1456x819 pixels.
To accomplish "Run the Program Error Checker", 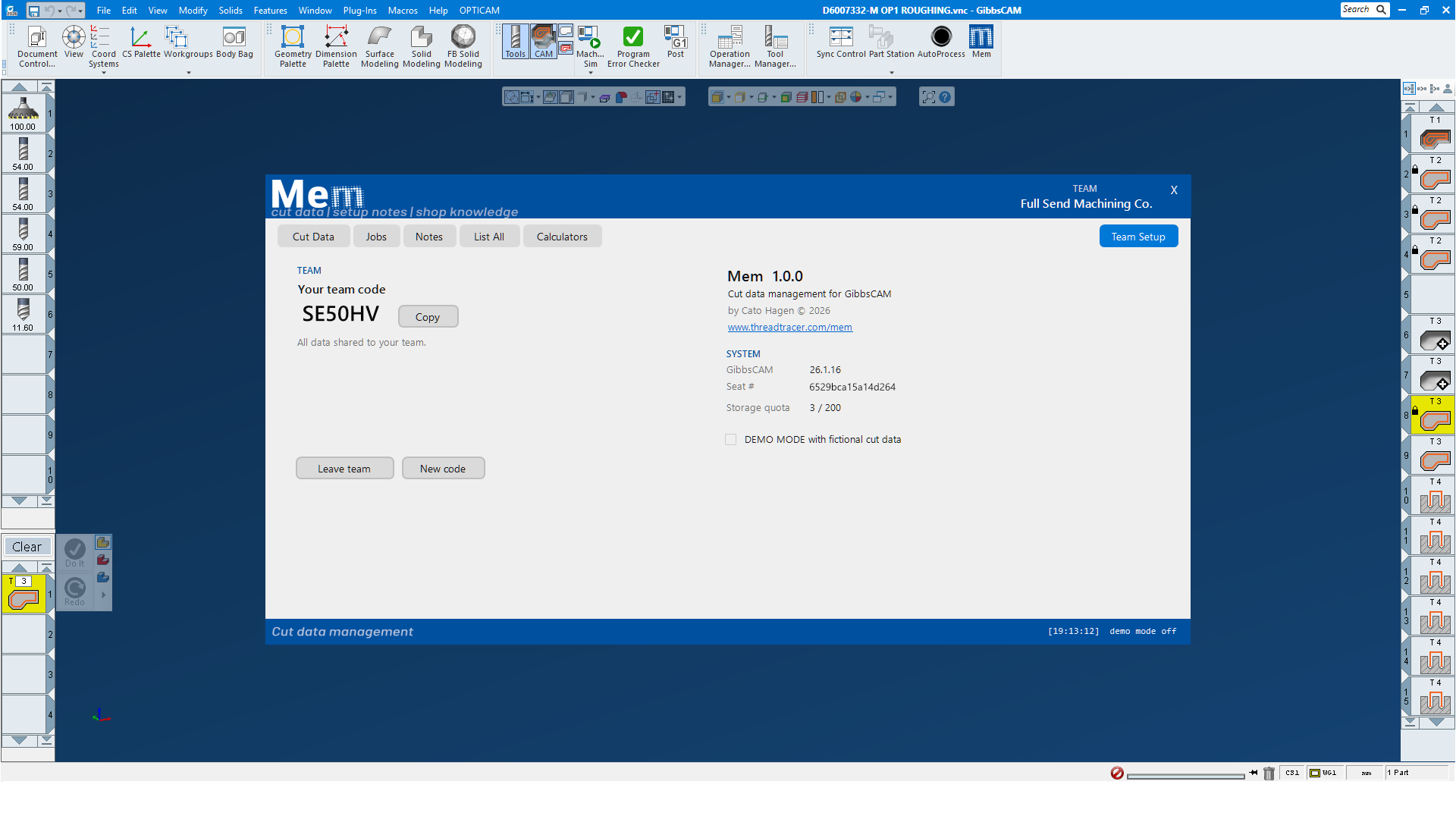I will (633, 46).
